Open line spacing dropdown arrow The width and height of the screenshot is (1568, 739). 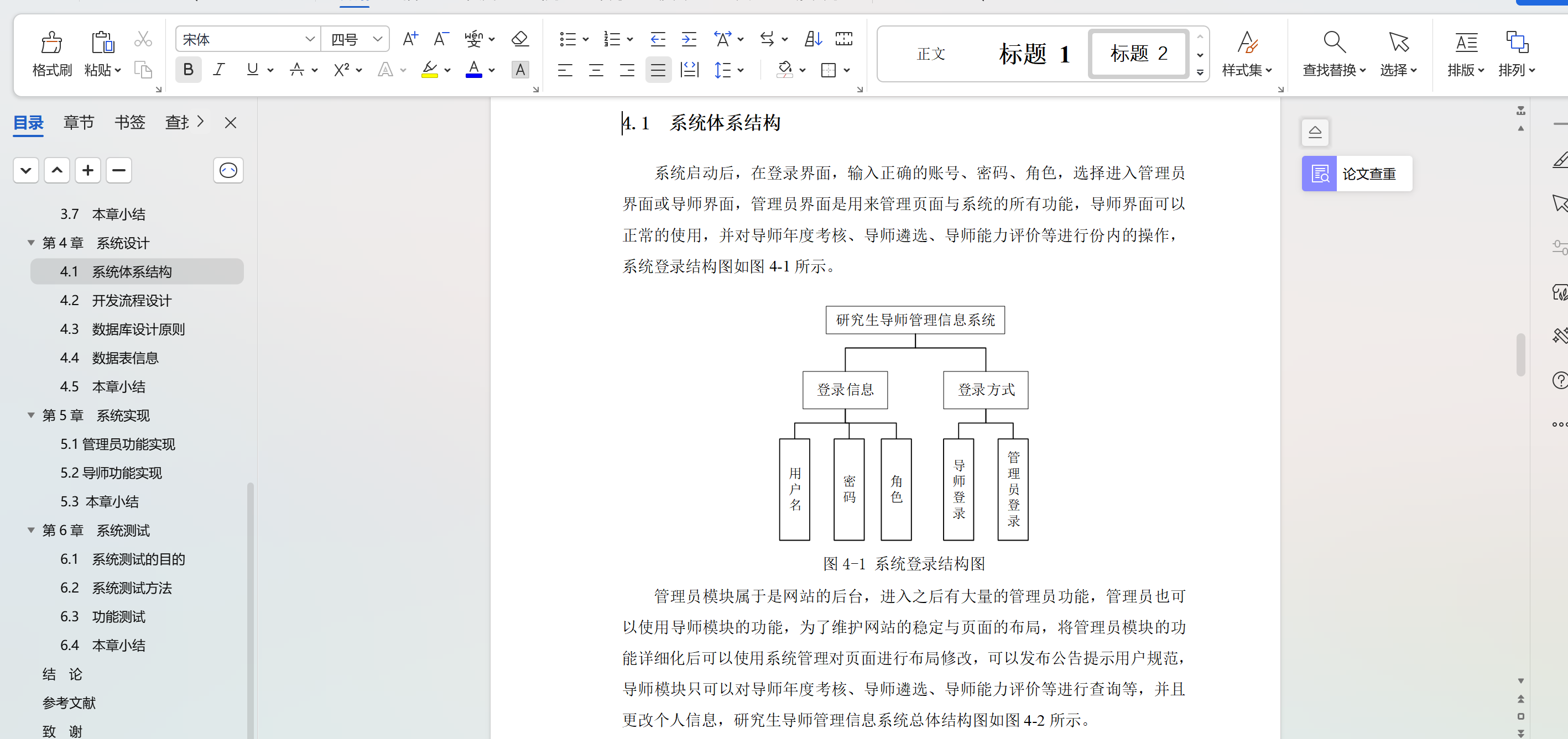pos(740,71)
